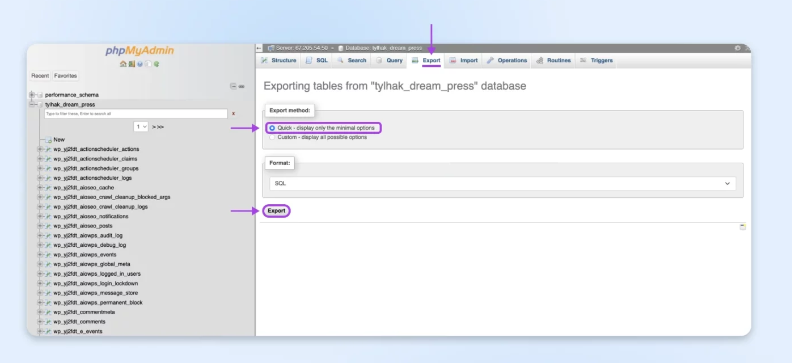This screenshot has width=792, height=363.
Task: Expand wp_yj2fdt_aioseo_notifications table node
Action: click(x=40, y=217)
